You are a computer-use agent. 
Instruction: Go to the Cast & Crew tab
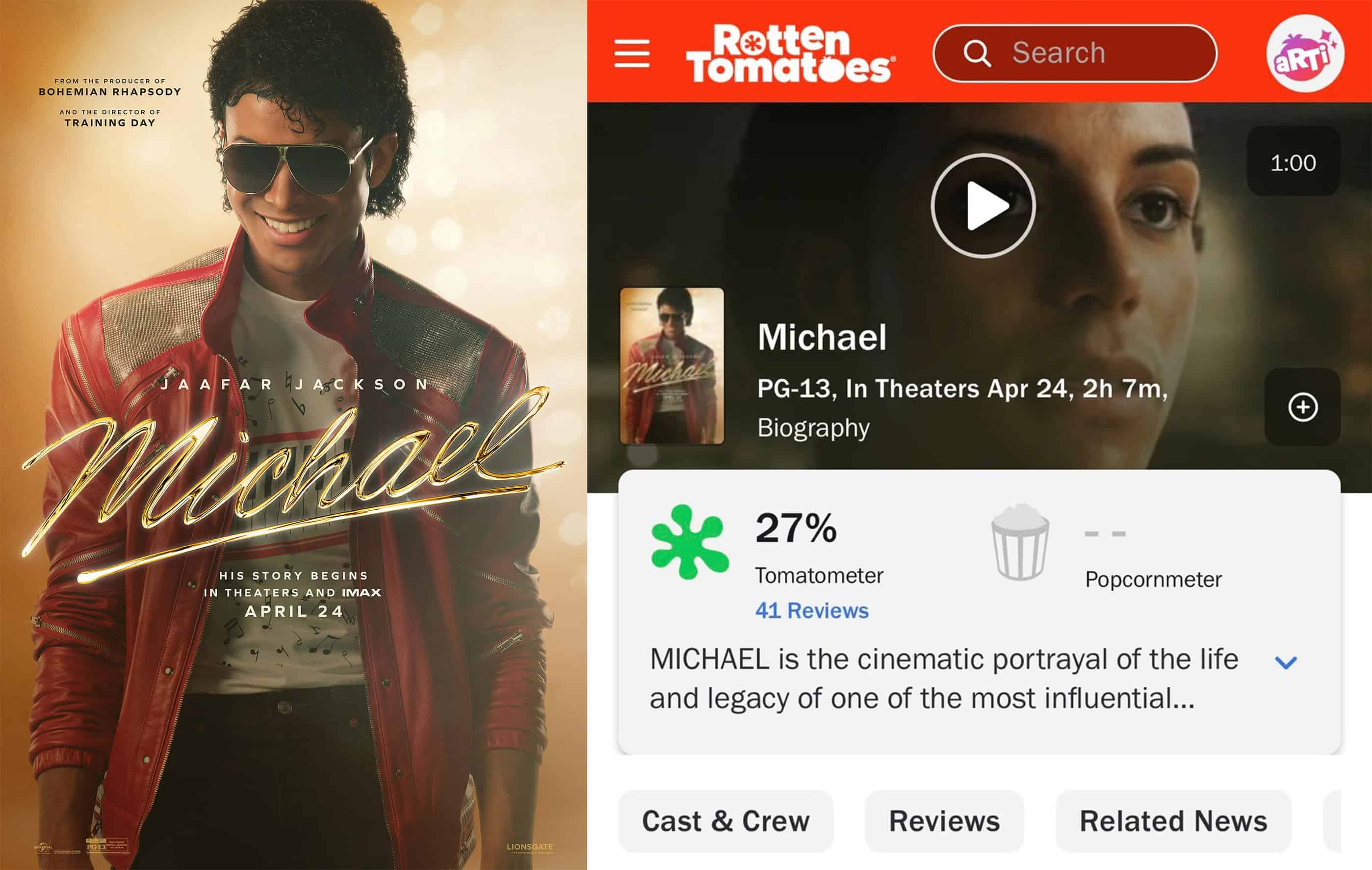tap(725, 821)
